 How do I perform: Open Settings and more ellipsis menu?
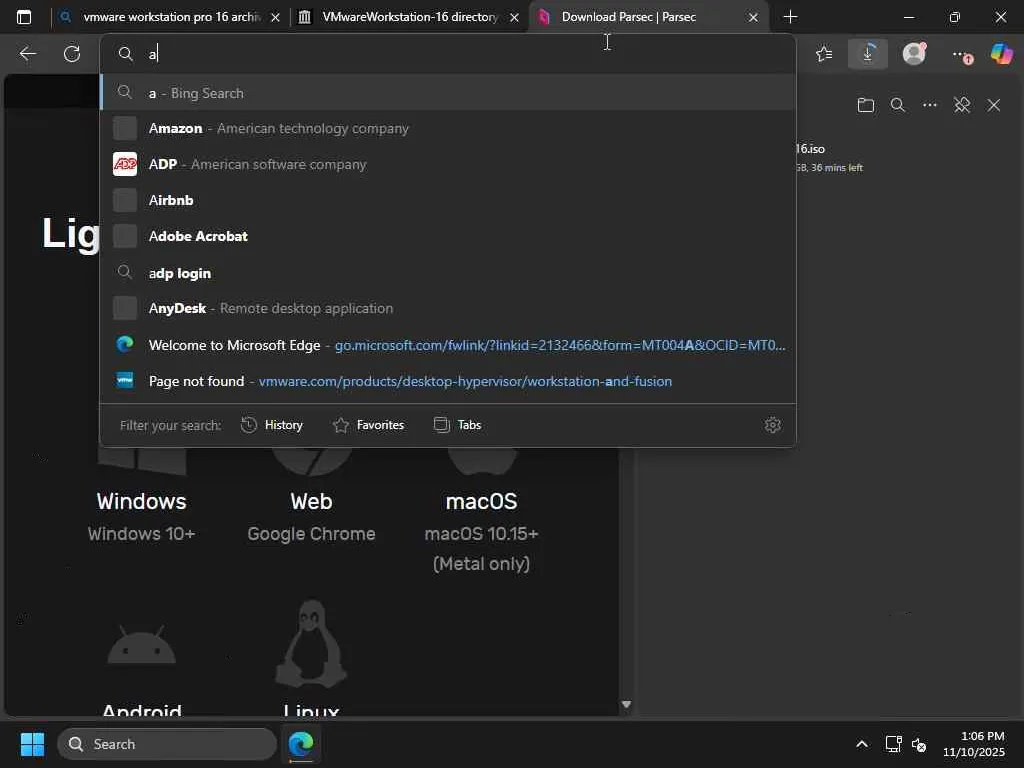[962, 55]
